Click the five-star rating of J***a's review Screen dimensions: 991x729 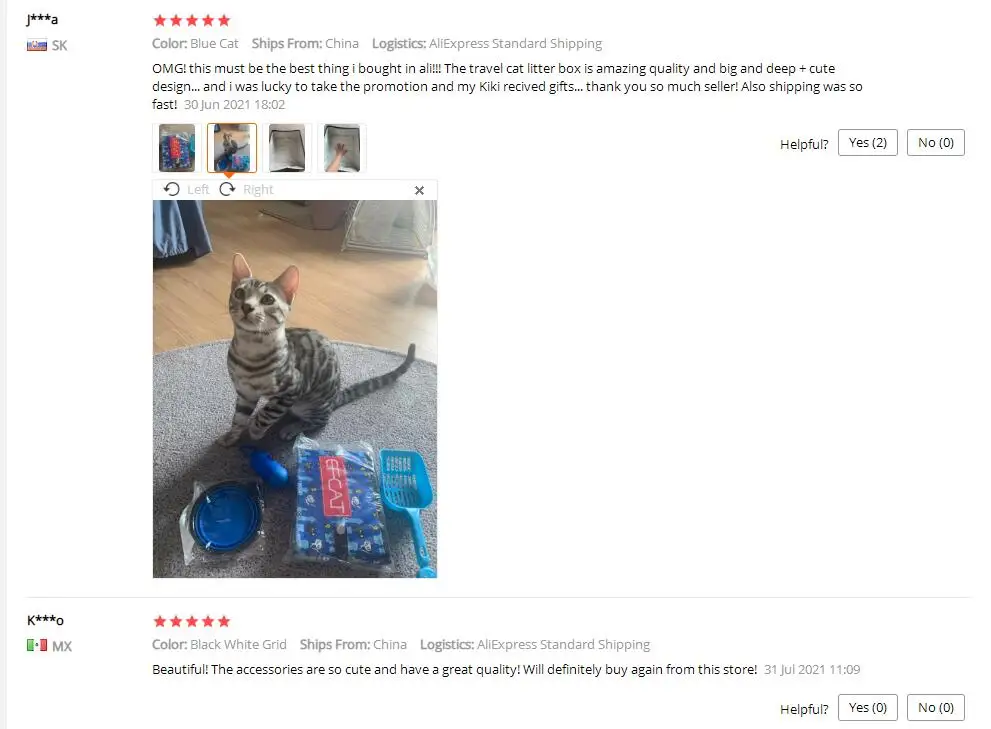coord(192,20)
